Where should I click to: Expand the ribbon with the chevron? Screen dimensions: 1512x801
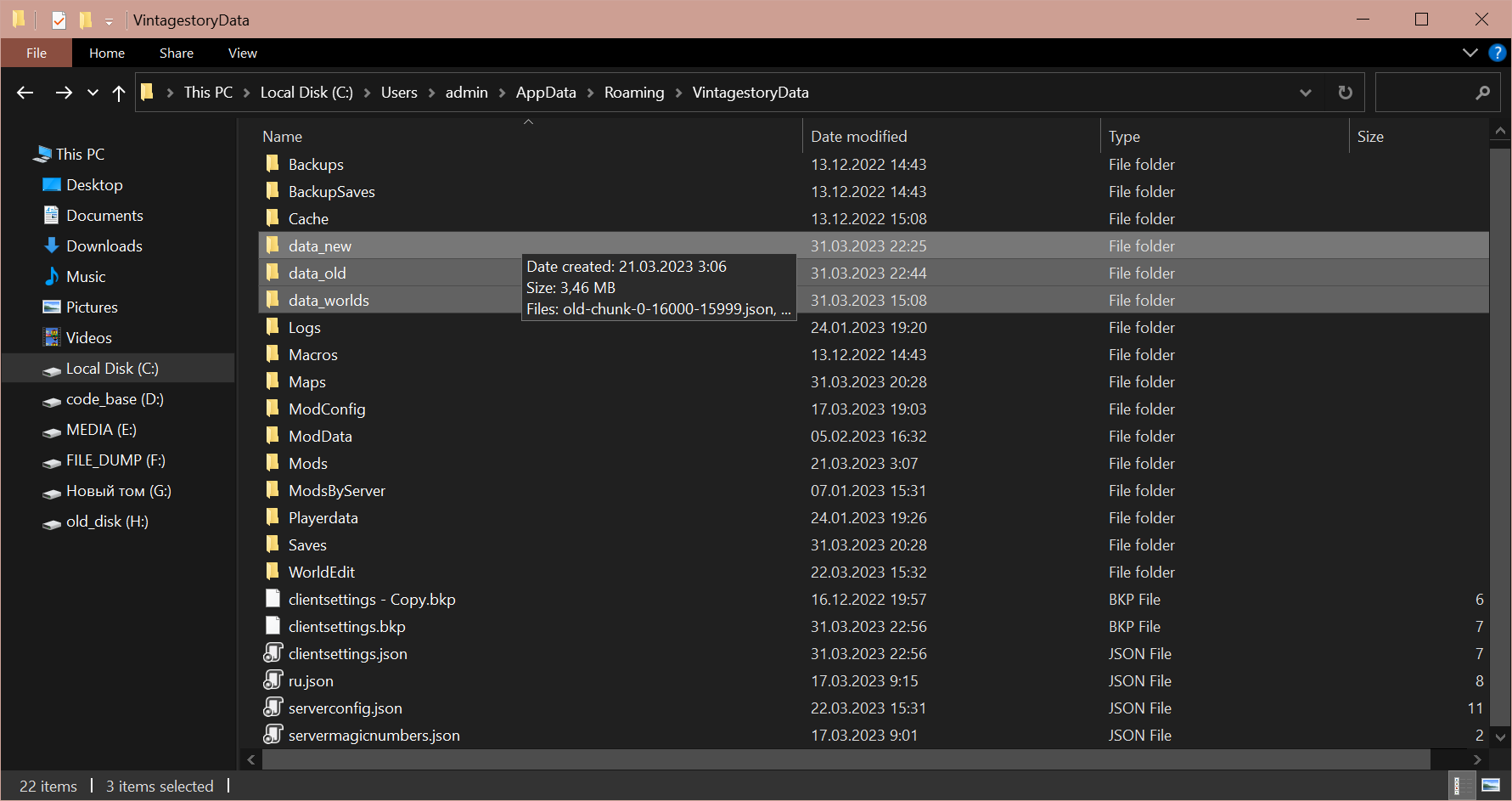(1470, 53)
